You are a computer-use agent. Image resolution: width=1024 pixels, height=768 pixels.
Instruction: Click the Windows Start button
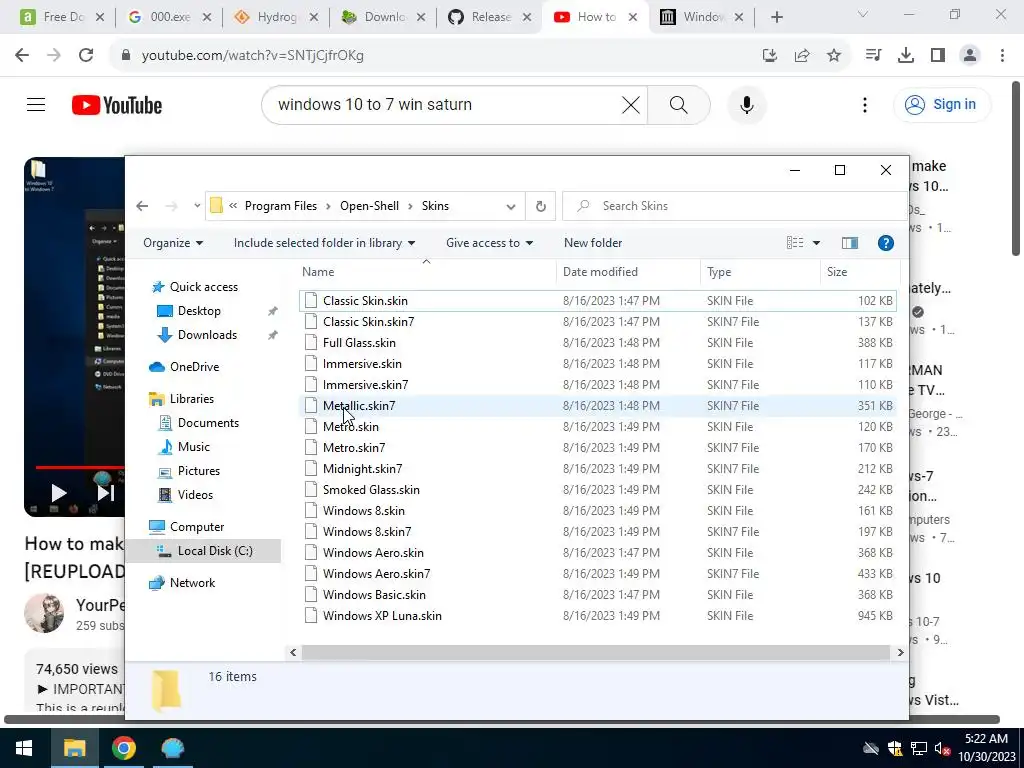pos(24,748)
